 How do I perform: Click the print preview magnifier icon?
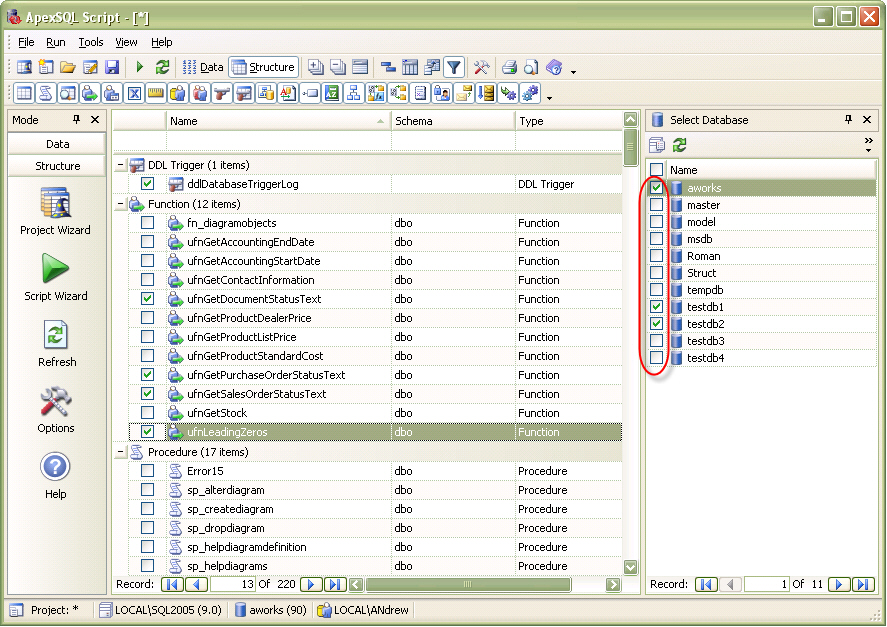click(x=531, y=67)
